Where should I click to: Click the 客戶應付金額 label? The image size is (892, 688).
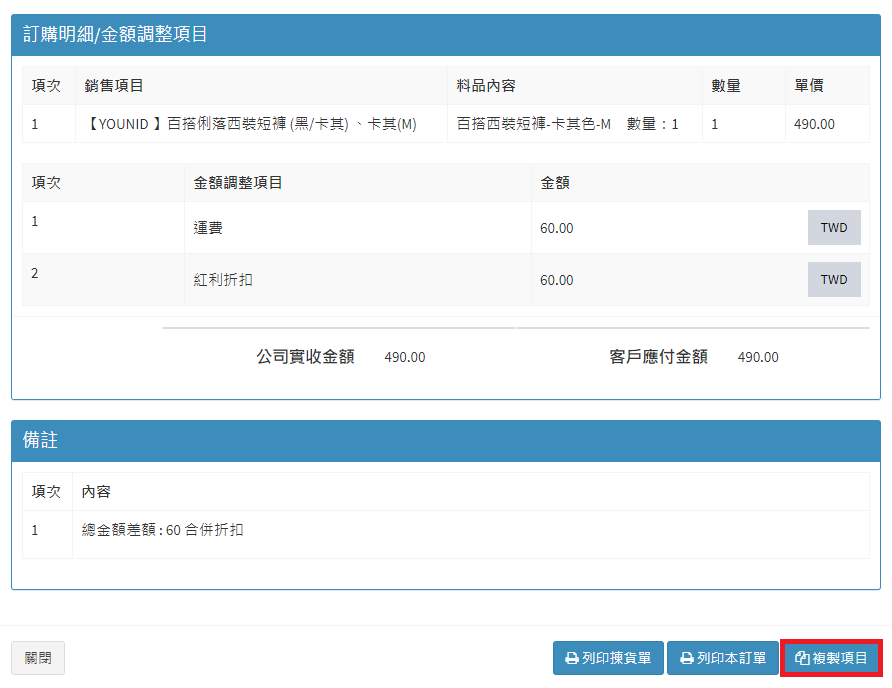click(x=658, y=357)
